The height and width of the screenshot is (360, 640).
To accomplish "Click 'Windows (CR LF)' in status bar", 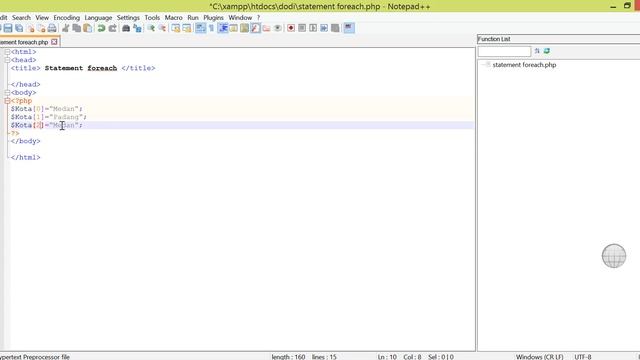I will pyautogui.click(x=539, y=357).
